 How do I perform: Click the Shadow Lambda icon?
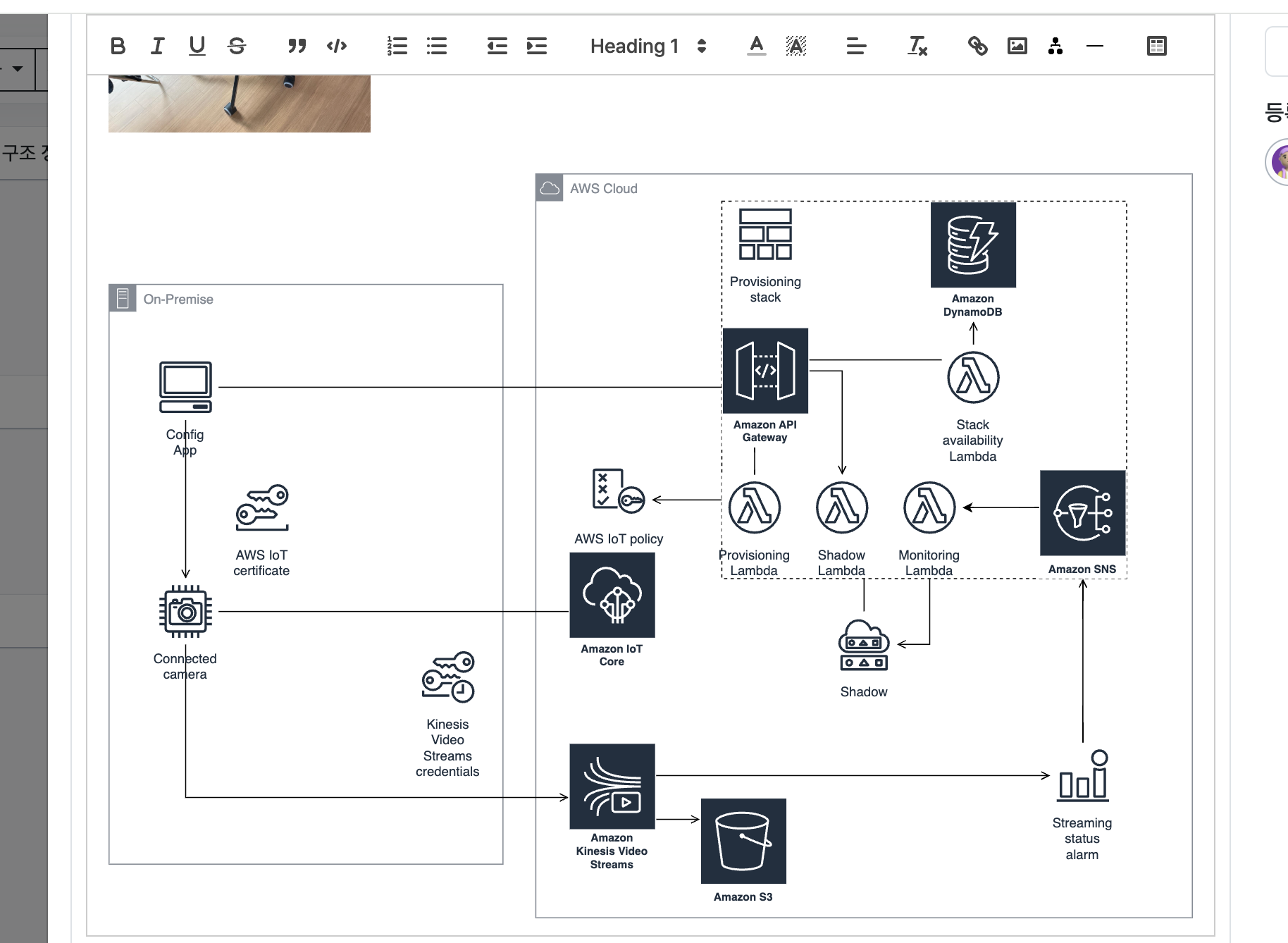point(842,507)
